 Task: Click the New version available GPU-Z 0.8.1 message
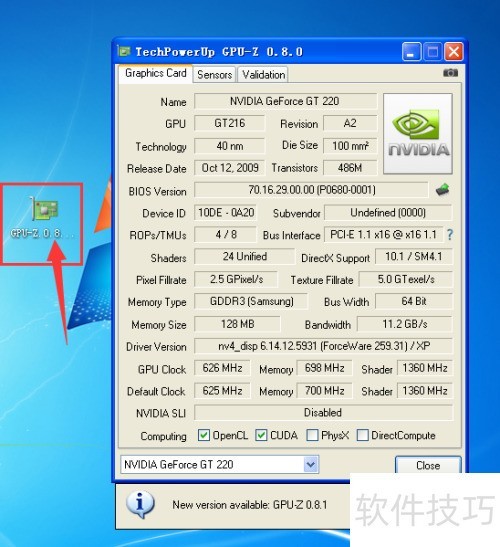[x=250, y=505]
